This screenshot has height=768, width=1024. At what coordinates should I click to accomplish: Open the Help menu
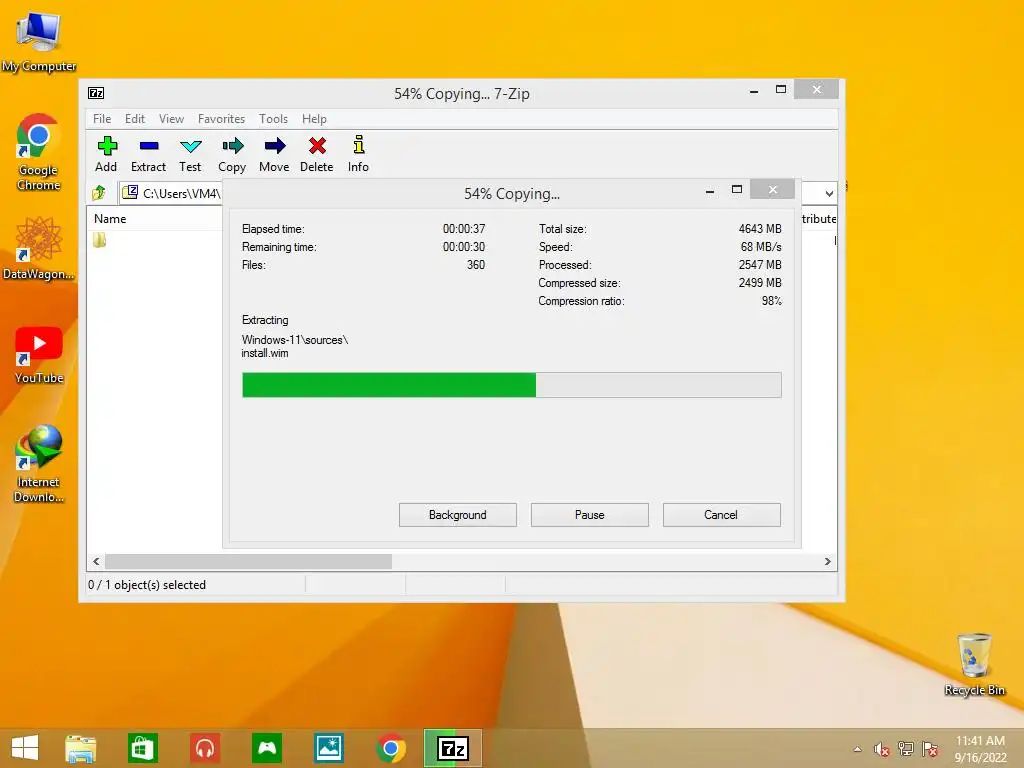[314, 119]
